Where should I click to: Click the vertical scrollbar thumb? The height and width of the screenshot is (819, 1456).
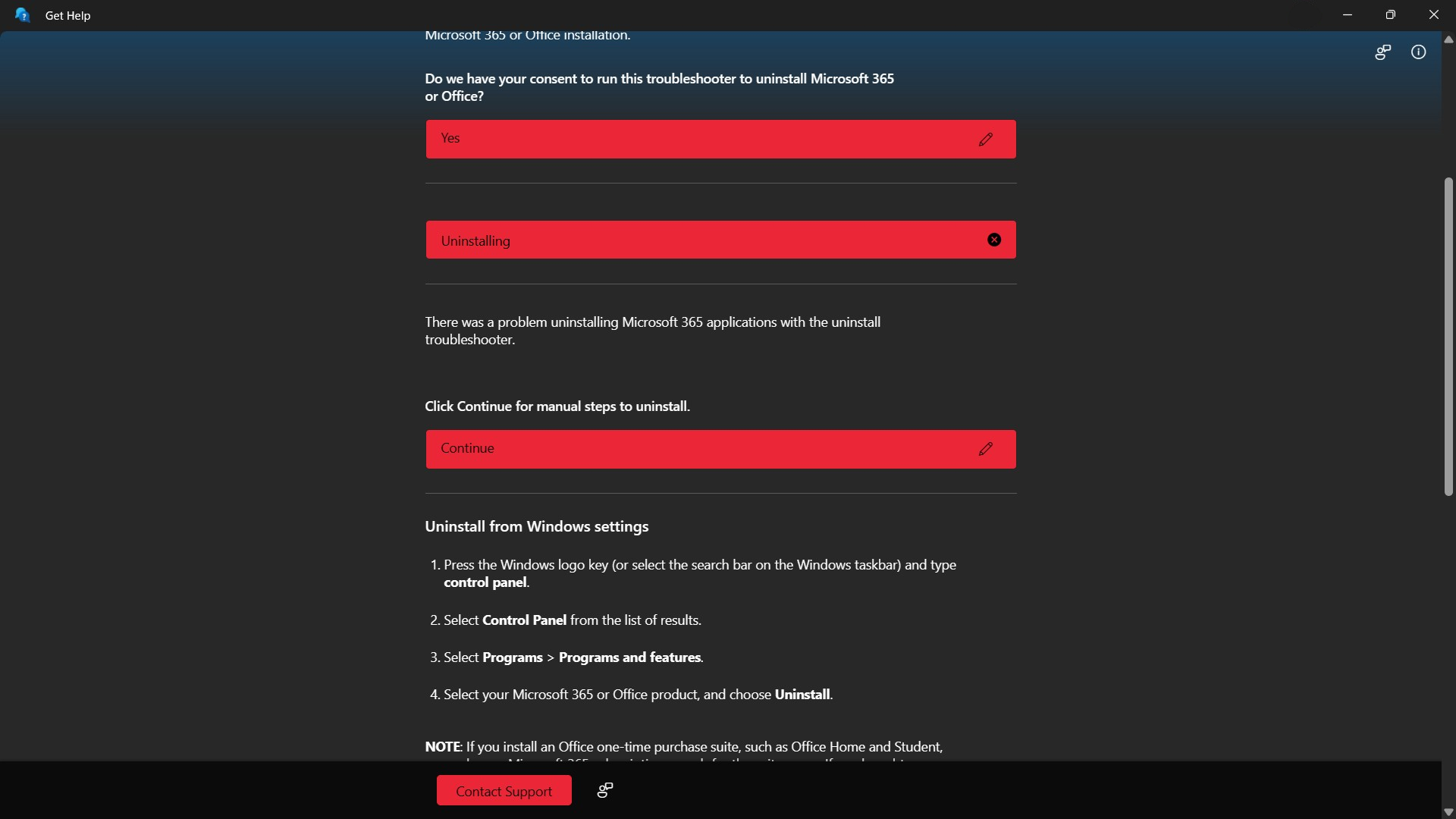(1448, 337)
